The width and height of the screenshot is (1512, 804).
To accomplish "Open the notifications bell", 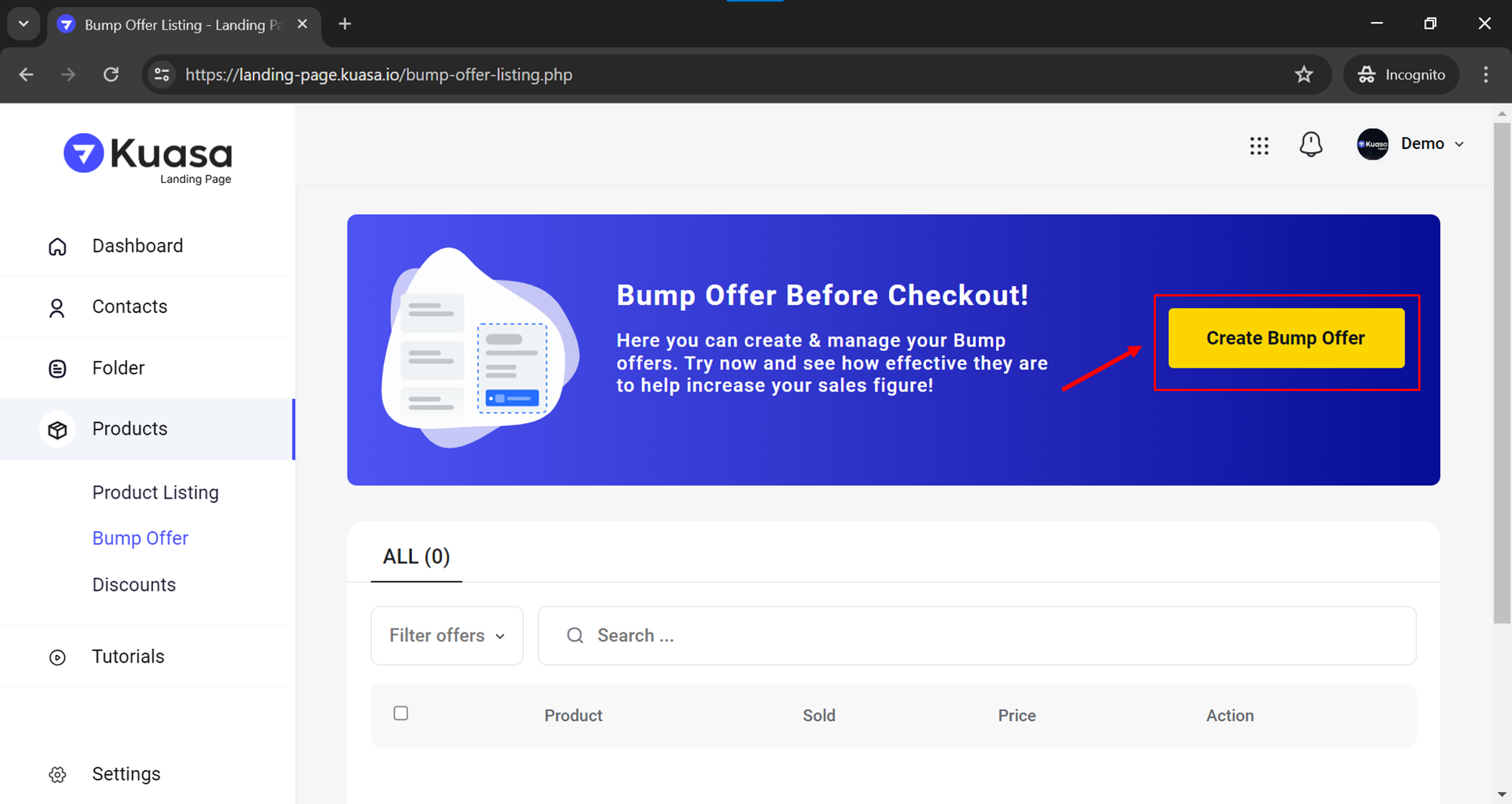I will 1311,144.
